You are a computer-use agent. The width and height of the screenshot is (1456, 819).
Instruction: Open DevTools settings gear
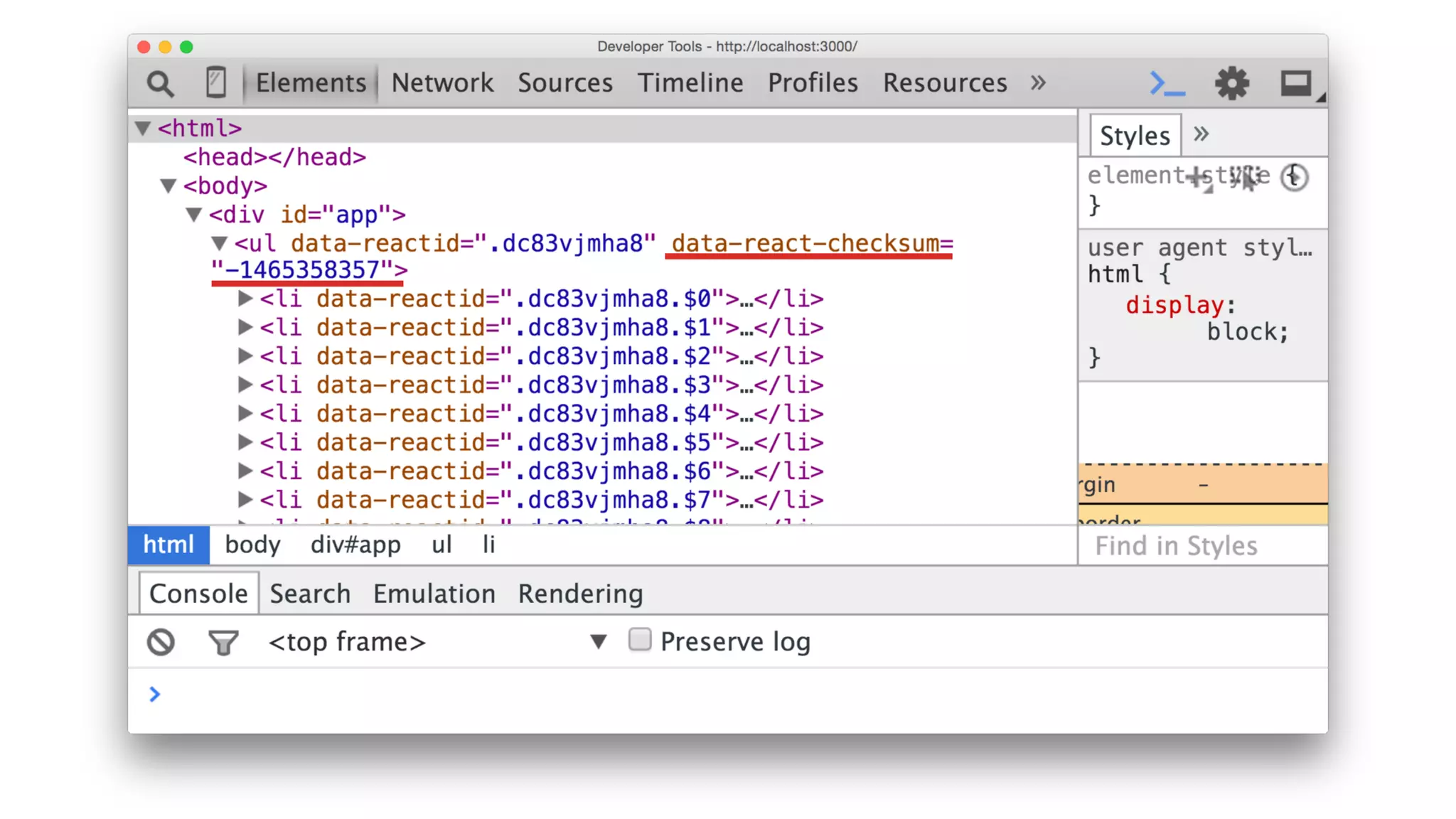[x=1231, y=83]
